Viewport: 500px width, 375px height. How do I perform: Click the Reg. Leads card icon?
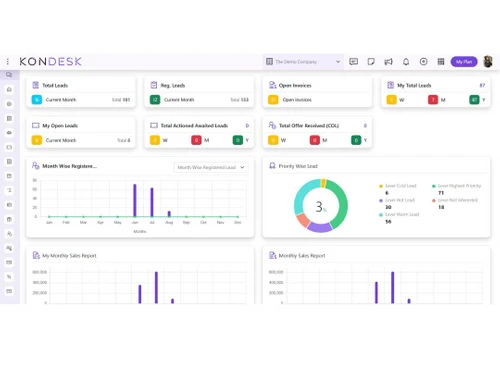[x=154, y=85]
